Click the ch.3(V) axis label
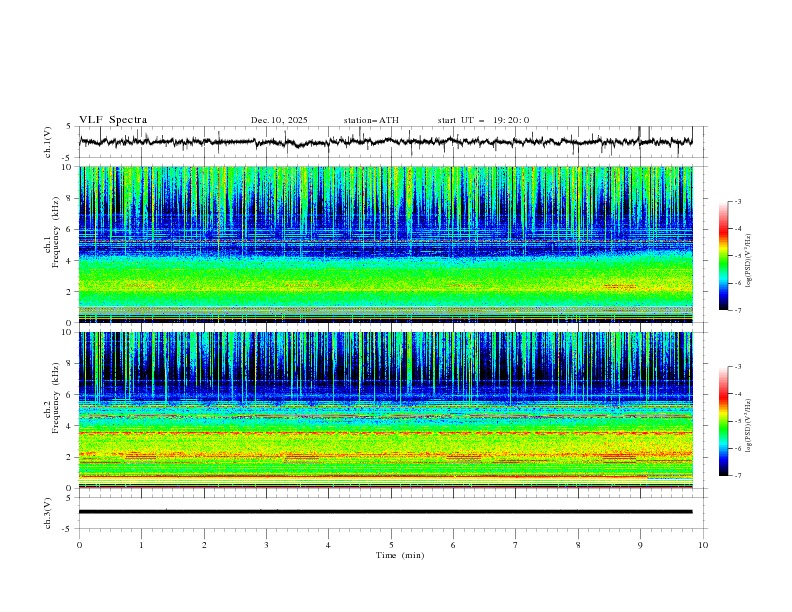792x612 pixels. point(48,513)
